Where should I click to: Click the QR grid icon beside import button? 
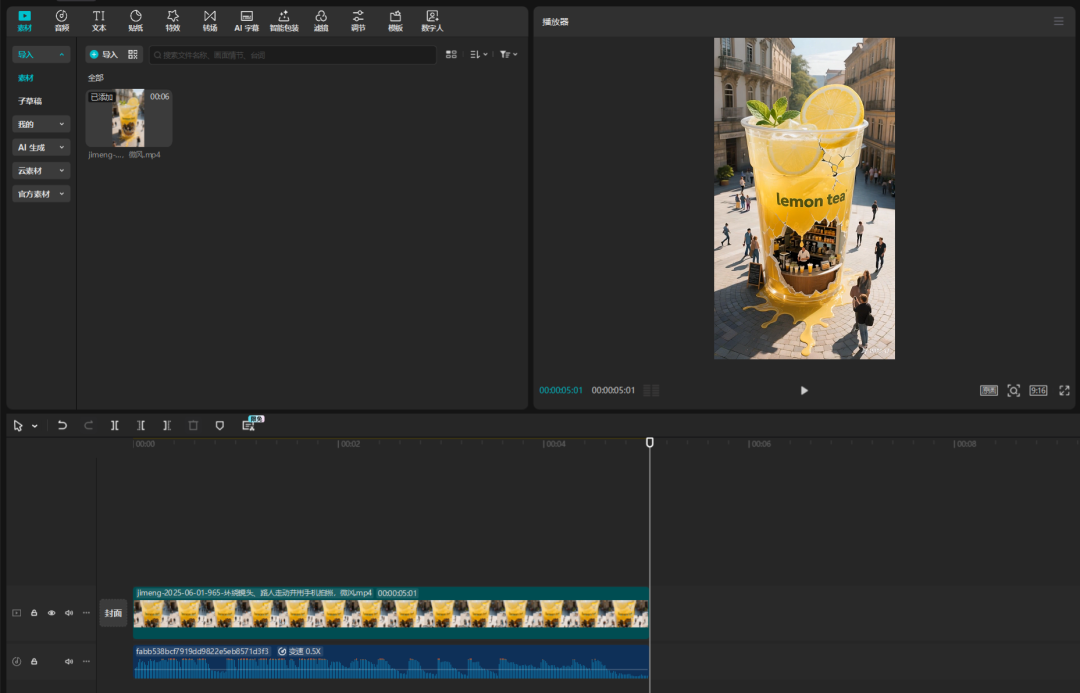click(133, 54)
